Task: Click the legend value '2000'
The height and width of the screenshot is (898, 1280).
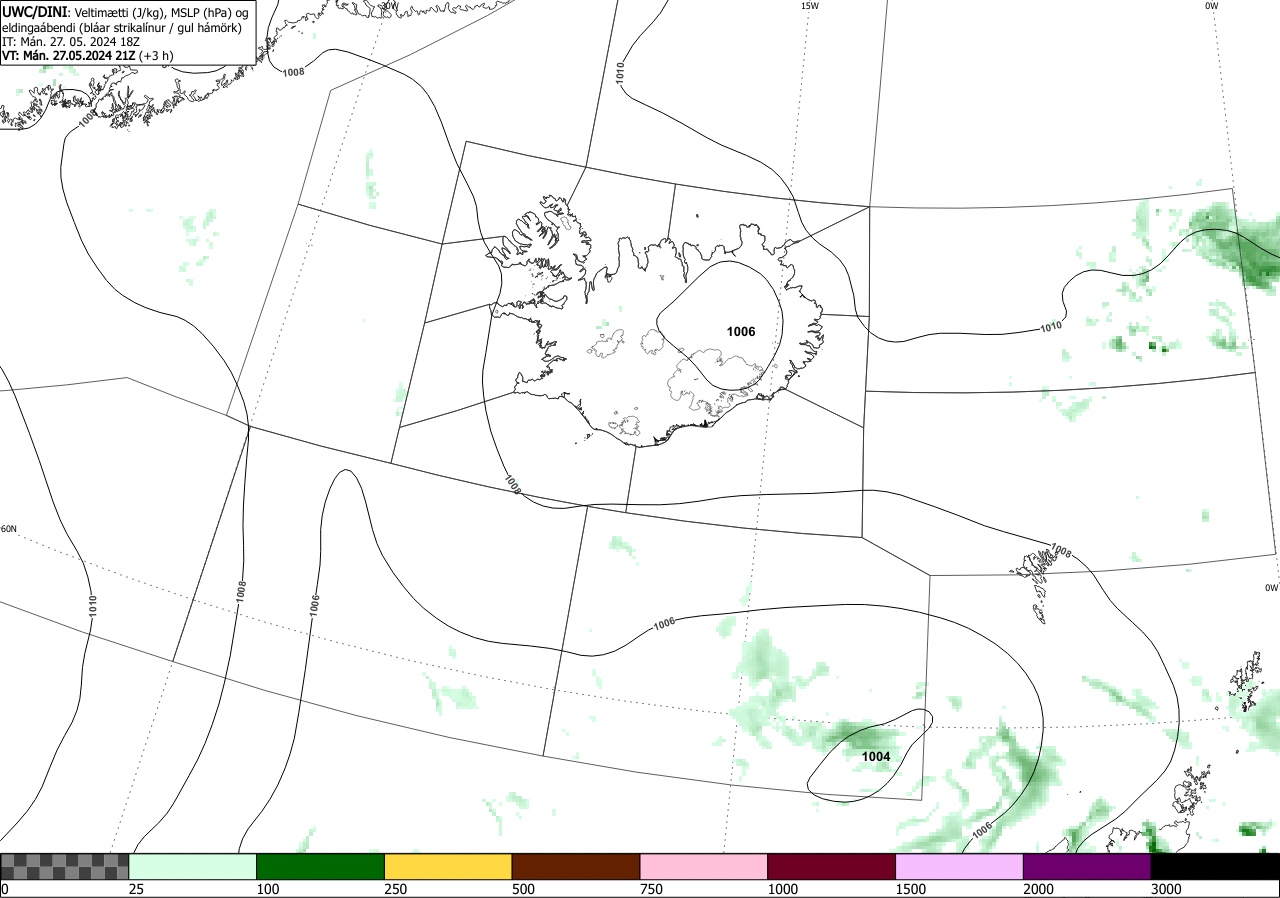Action: (x=1039, y=889)
